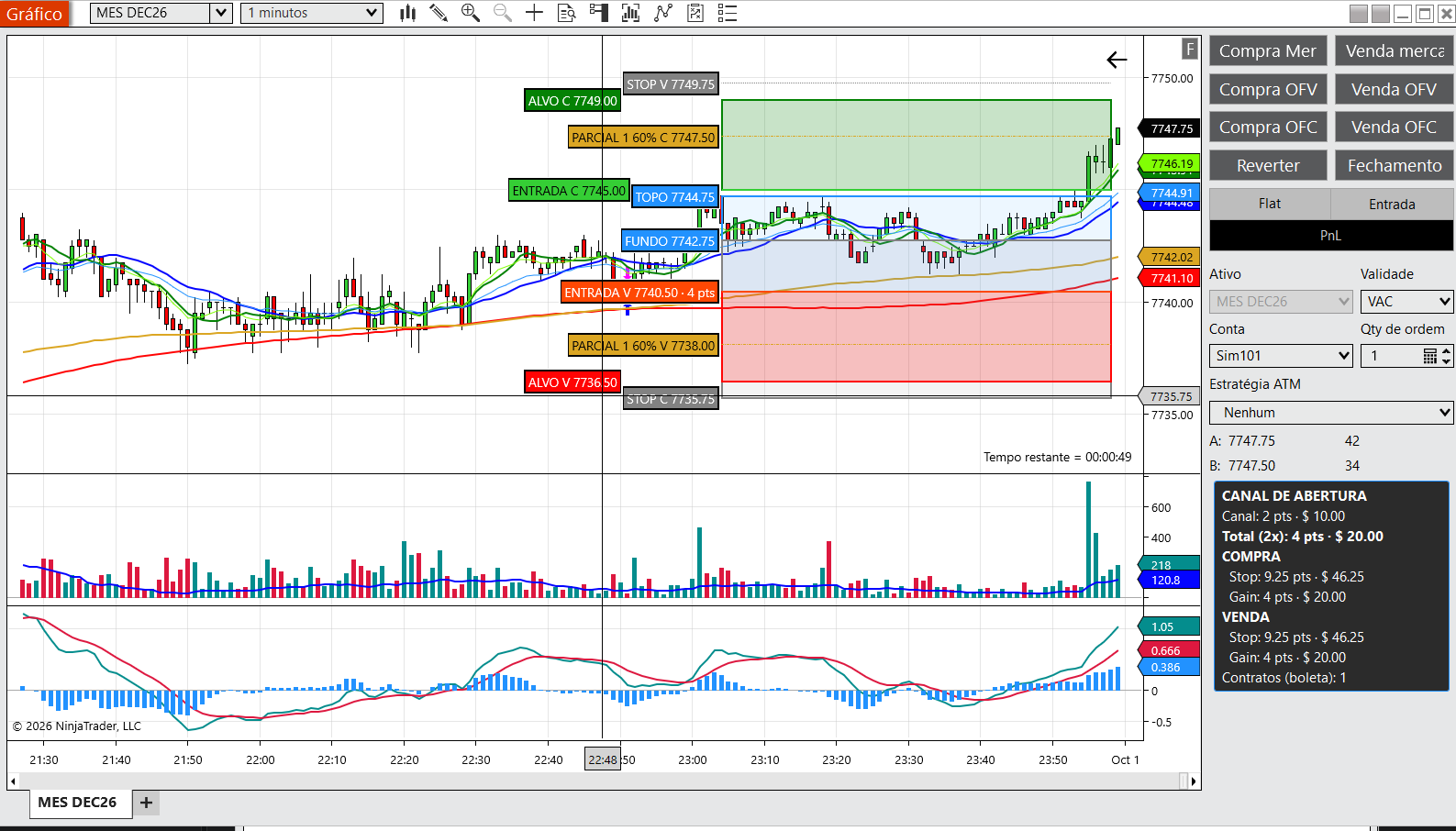Click the scrollbar right arrow

[1194, 781]
